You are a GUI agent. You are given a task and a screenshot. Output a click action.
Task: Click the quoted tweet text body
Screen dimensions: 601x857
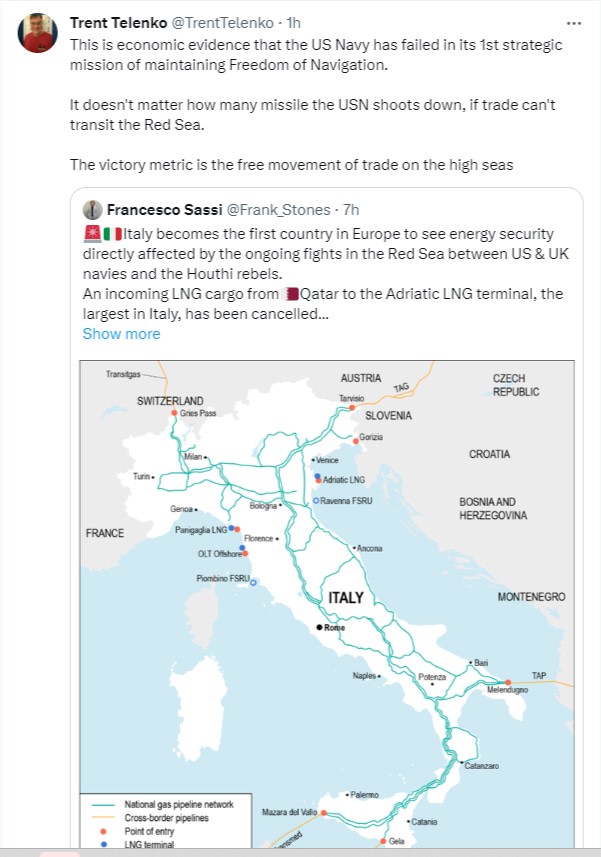click(326, 274)
